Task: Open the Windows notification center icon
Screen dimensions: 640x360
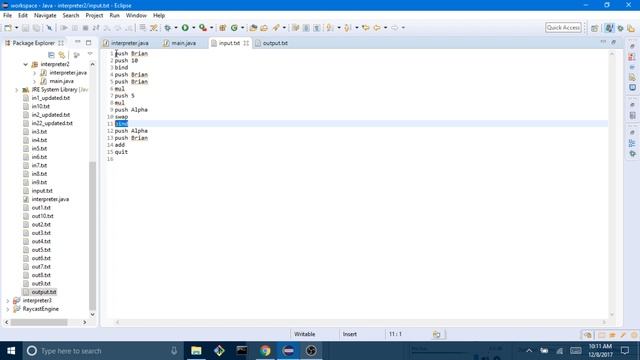Action: coord(625,351)
